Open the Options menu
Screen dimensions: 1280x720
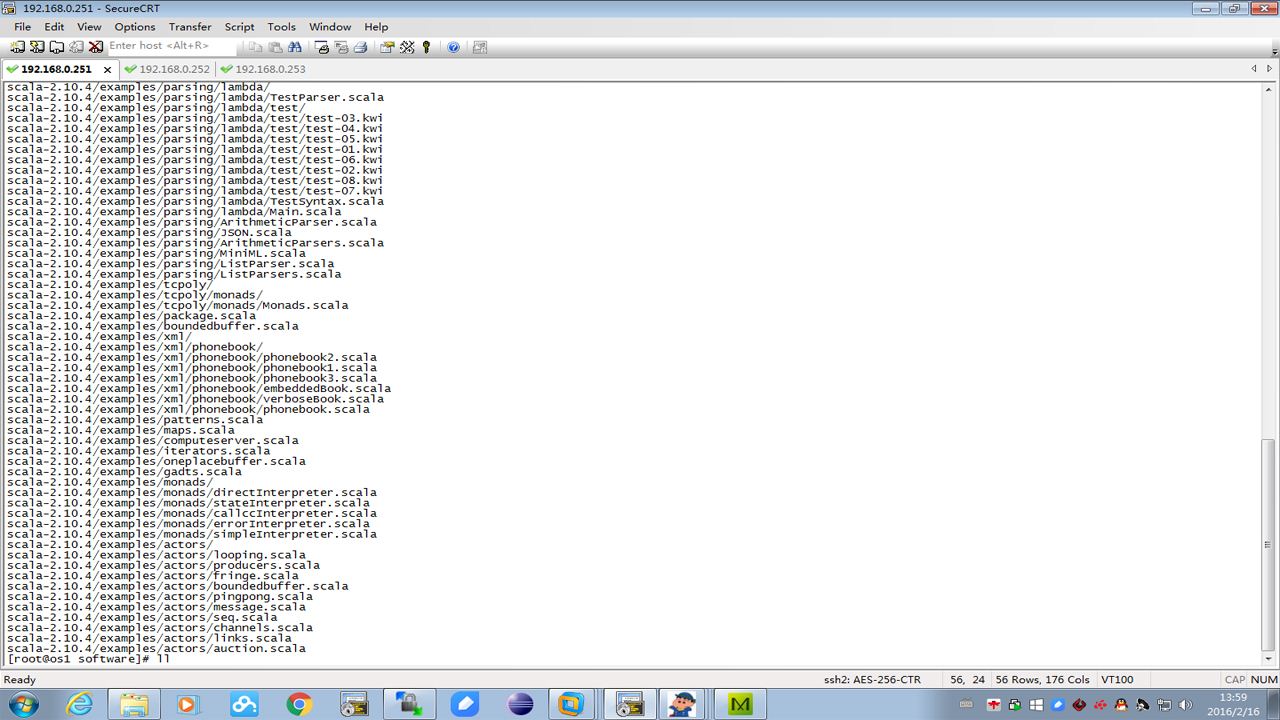[135, 27]
